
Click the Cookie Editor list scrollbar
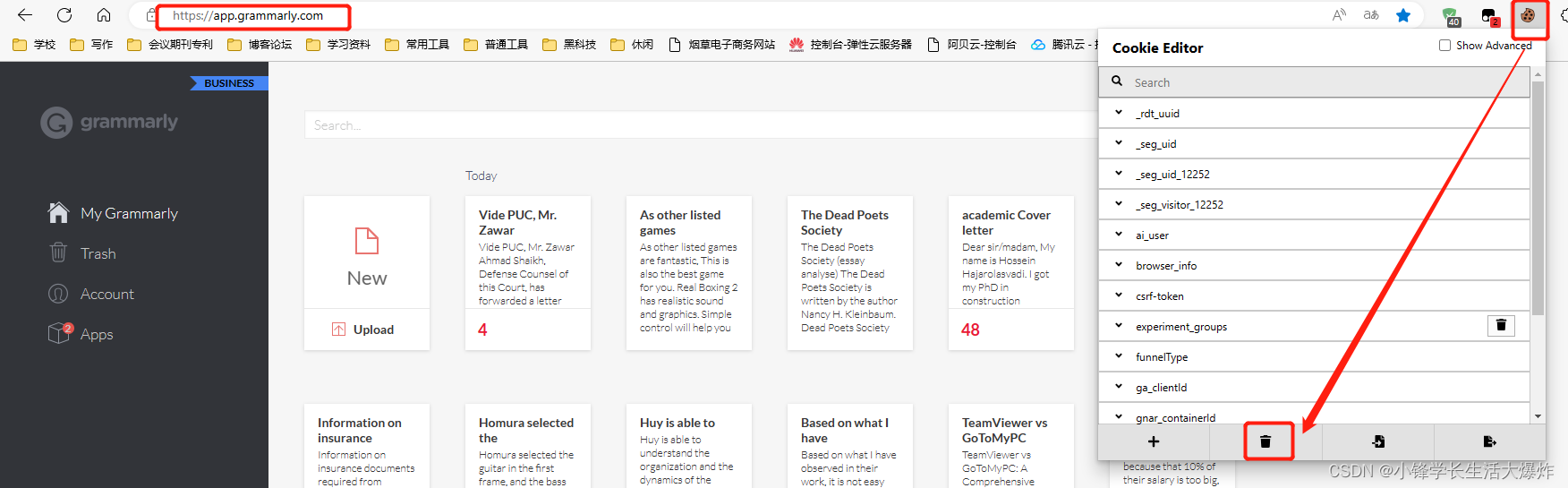[1538, 199]
